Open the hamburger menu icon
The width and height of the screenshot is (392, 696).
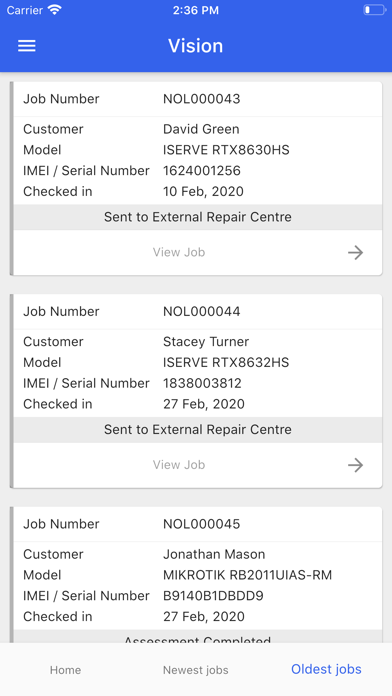click(27, 46)
